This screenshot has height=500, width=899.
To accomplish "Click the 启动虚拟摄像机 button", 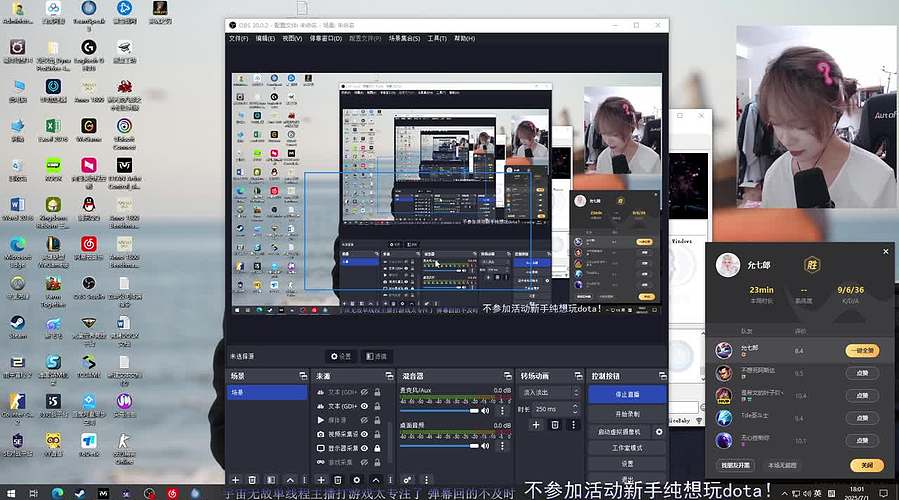I will click(x=620, y=432).
